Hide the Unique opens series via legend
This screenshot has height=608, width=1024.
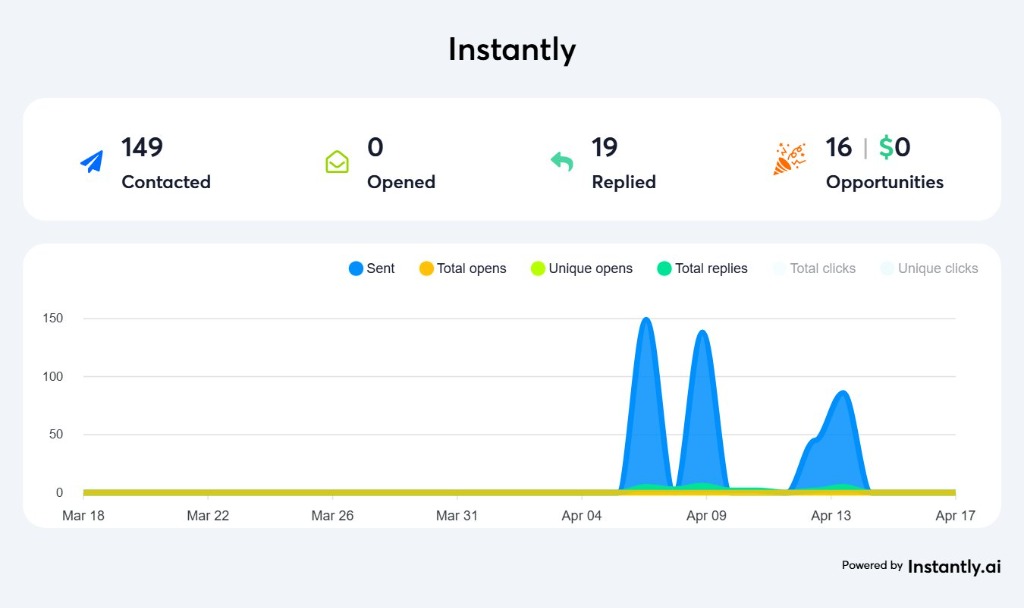(x=581, y=268)
